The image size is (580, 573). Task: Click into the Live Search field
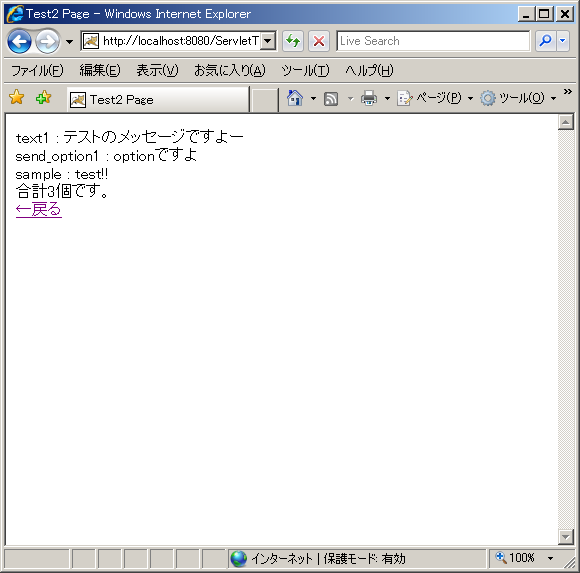433,41
